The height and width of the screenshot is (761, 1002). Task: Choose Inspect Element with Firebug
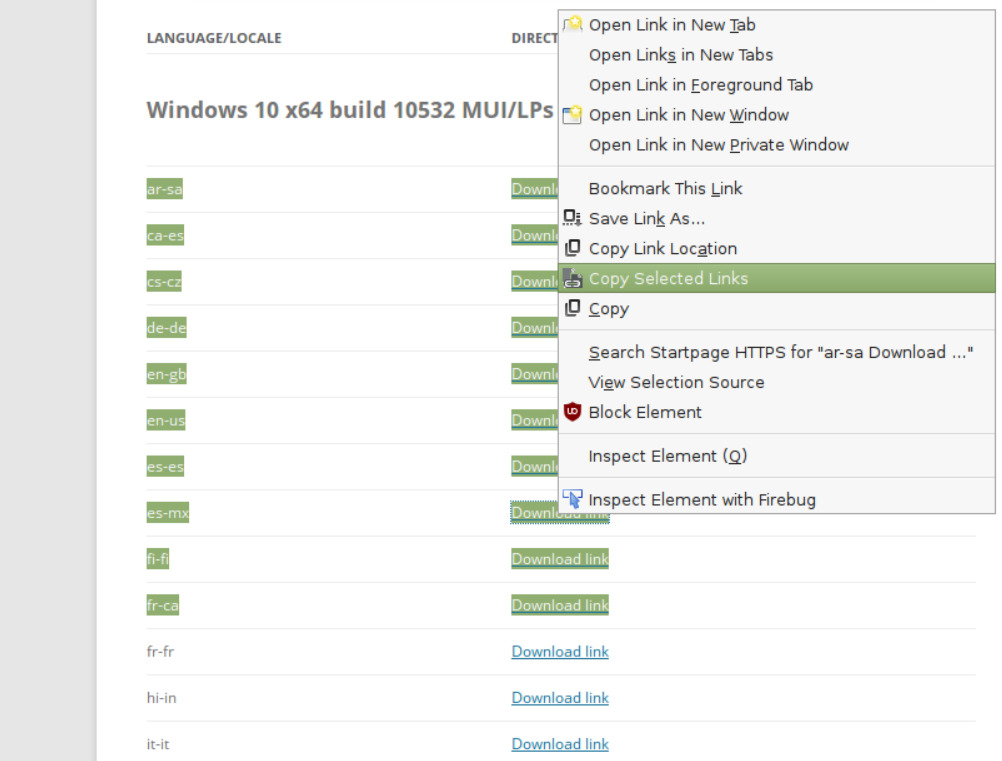776,500
